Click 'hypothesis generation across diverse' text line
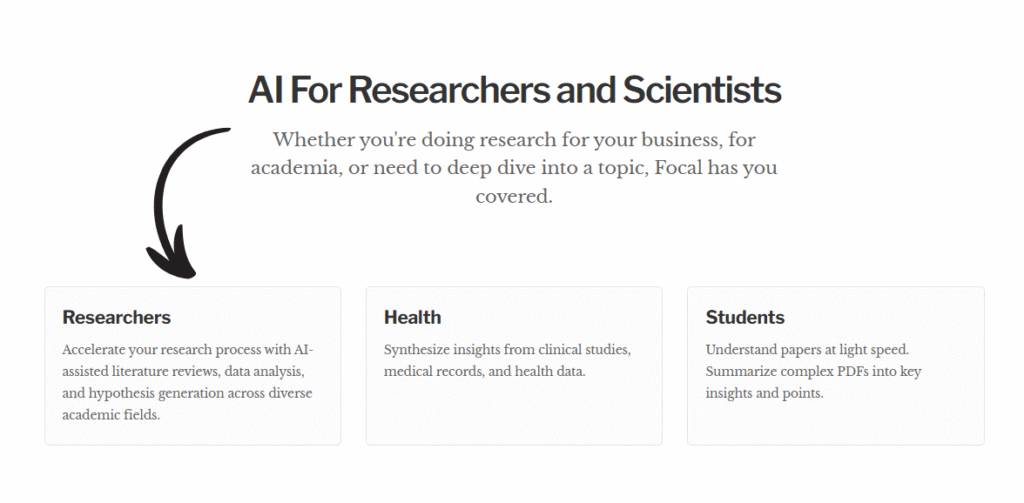 187,393
